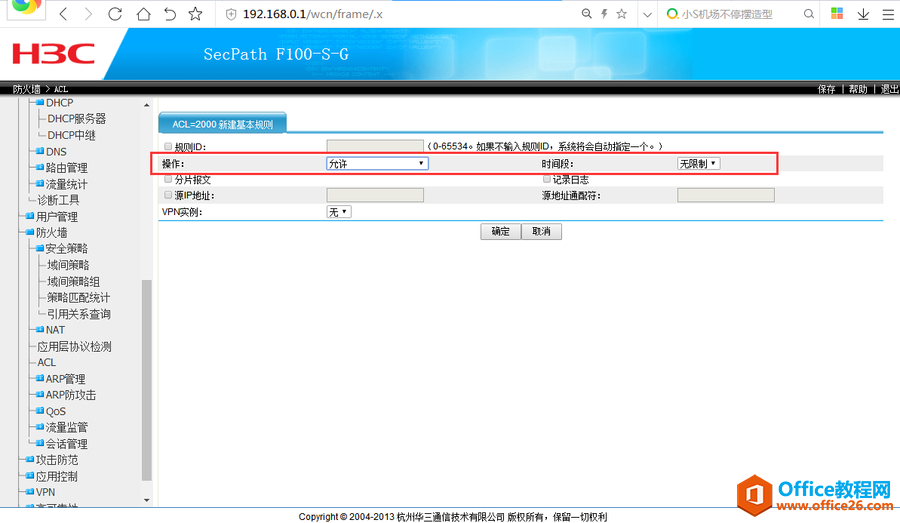Open 应用层协议检测 in sidebar
900x523 pixels.
[x=74, y=347]
